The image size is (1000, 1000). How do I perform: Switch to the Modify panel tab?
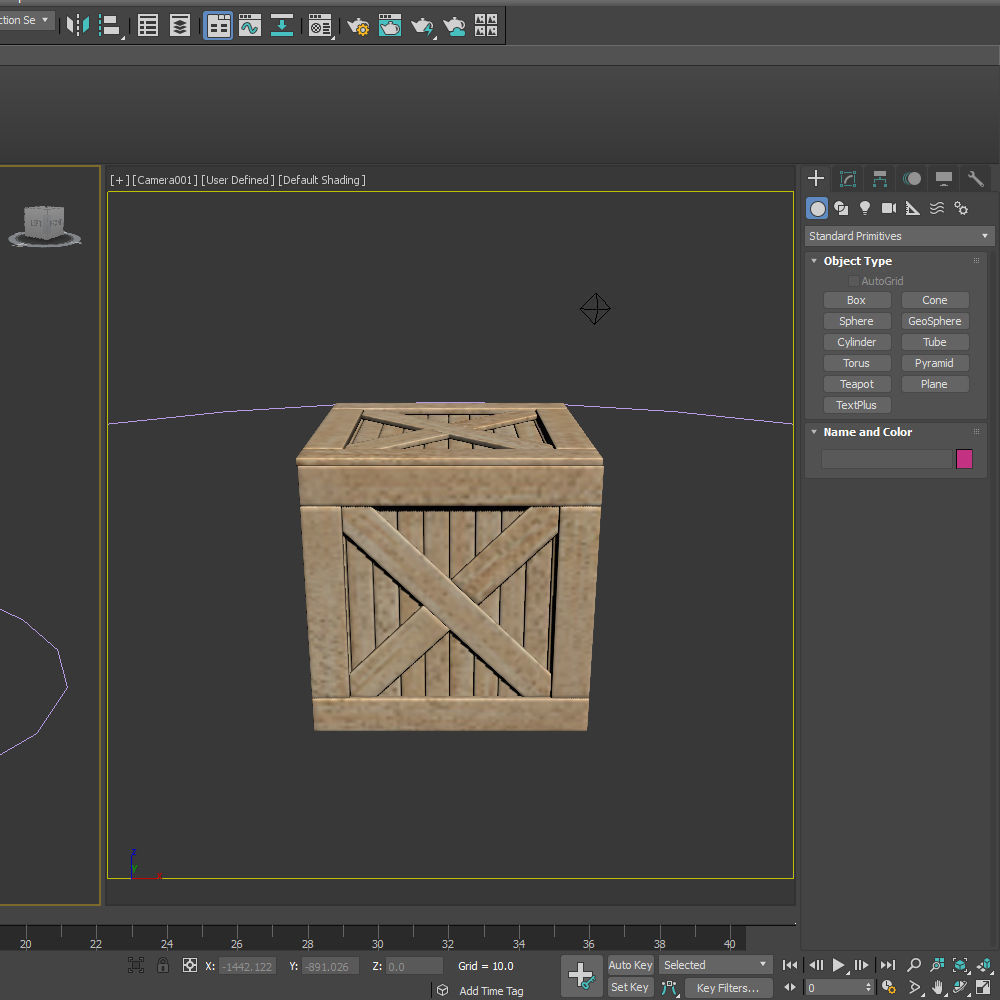(x=848, y=179)
